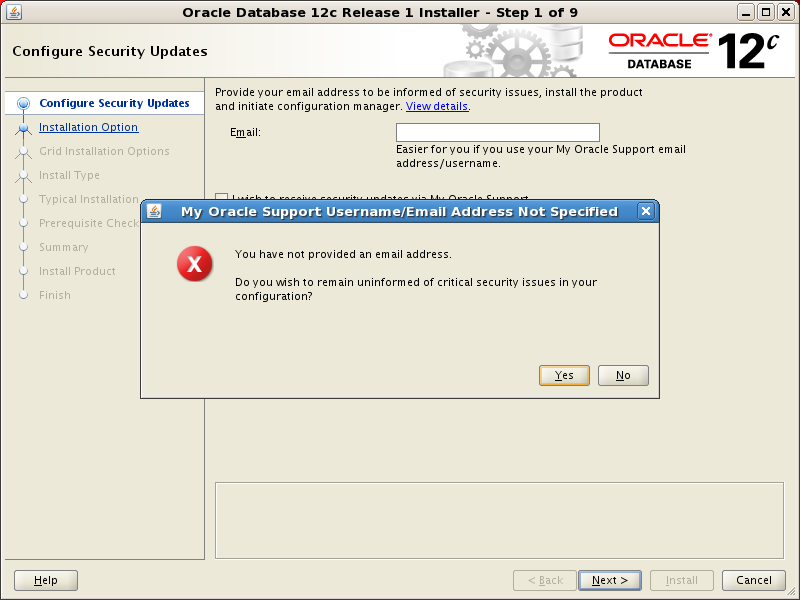Screen dimensions: 800x600
Task: Select Configure Security Updates step
Action: (x=114, y=103)
